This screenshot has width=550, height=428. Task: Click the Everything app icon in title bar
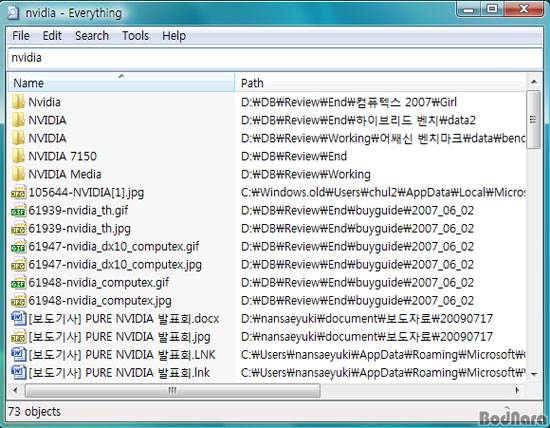click(x=13, y=13)
